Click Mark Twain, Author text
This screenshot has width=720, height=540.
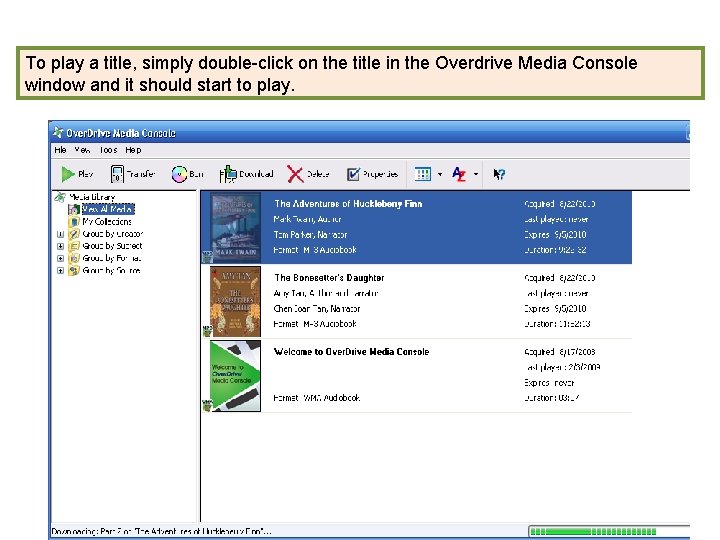coord(307,219)
